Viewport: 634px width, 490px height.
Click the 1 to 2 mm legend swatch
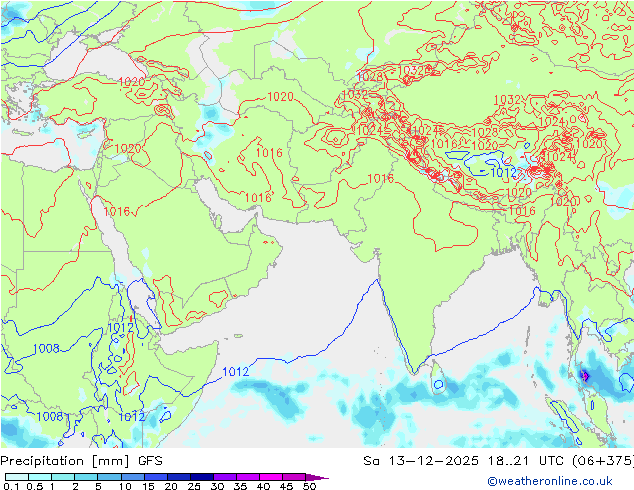point(63,477)
